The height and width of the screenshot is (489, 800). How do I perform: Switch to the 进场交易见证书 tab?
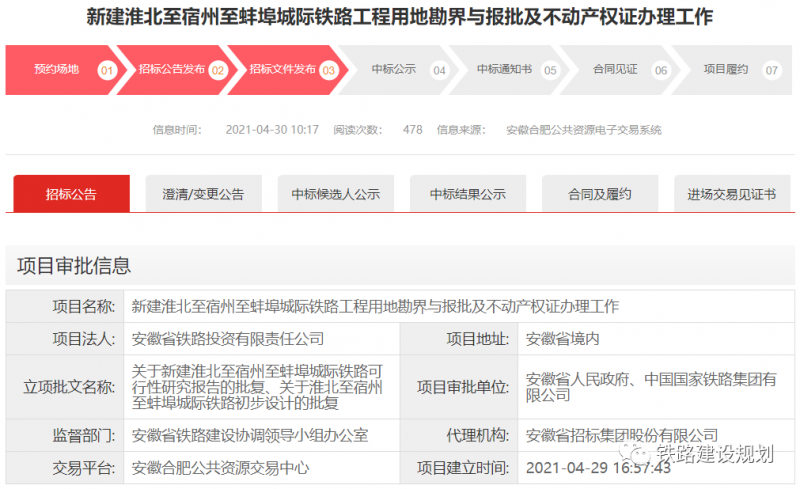(732, 194)
